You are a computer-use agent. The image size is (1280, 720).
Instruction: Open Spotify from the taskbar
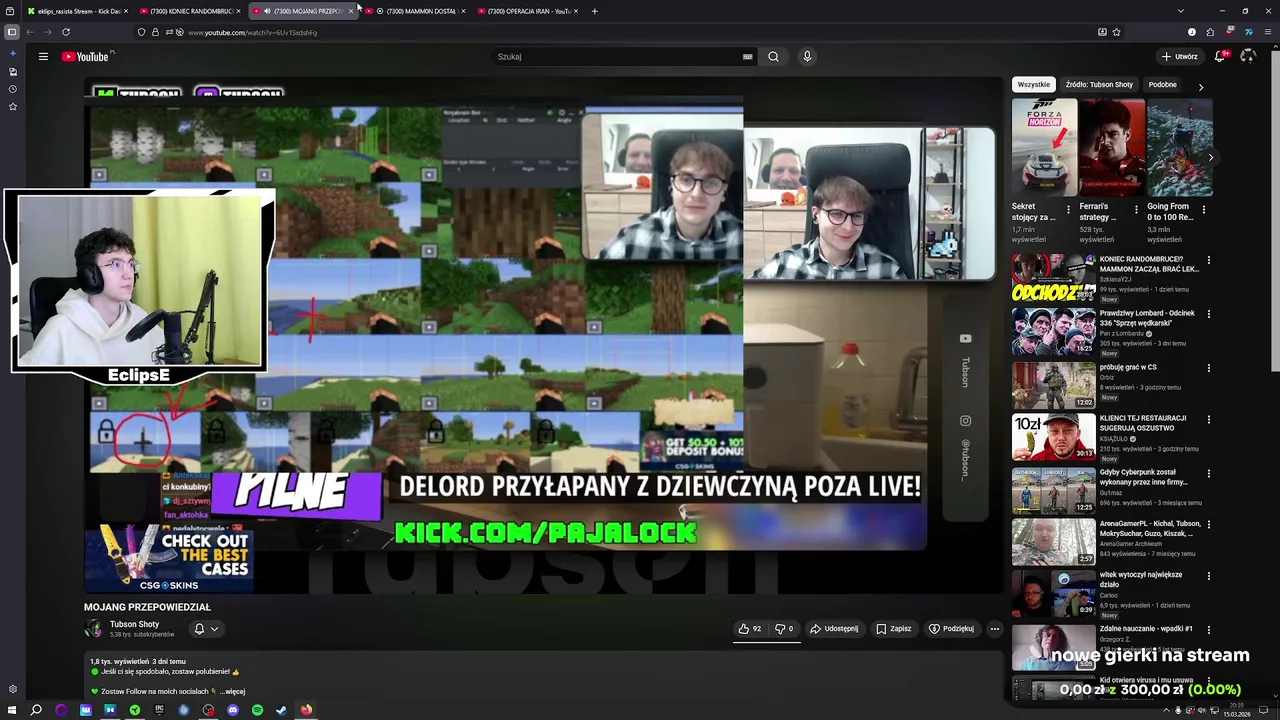point(257,710)
